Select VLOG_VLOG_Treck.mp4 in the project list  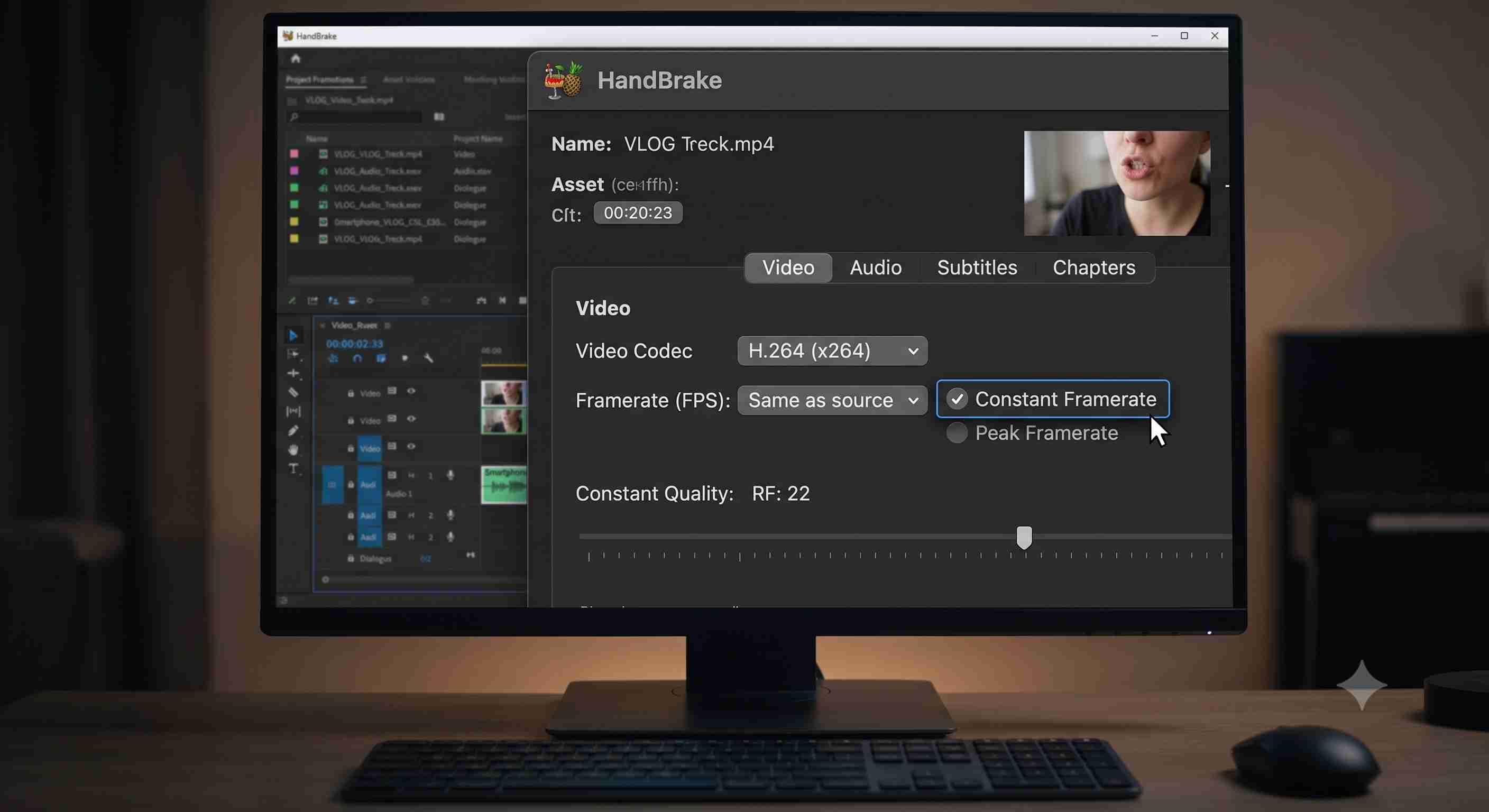(x=378, y=154)
